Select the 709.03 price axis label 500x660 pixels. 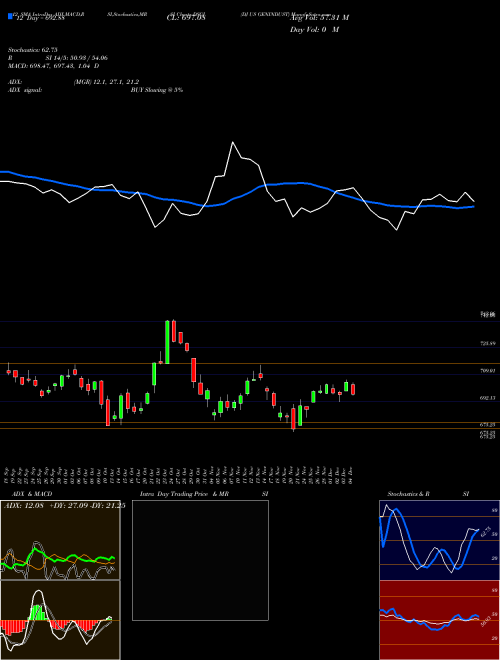[x=489, y=371]
